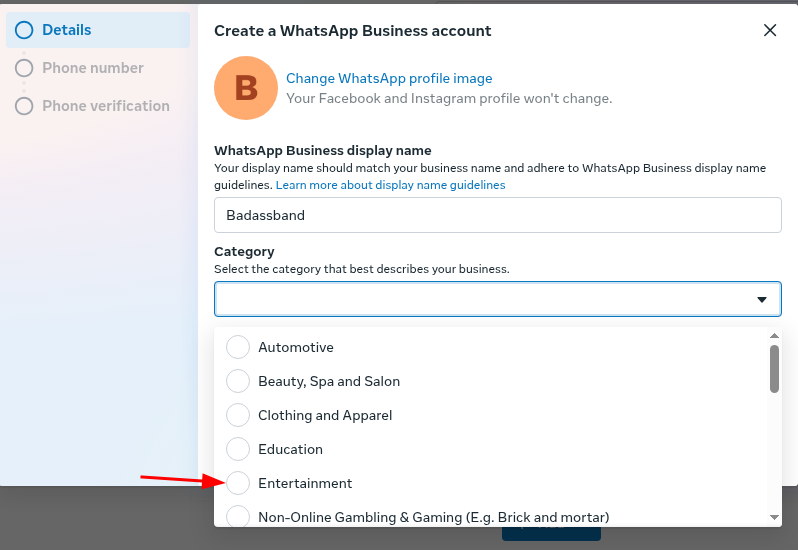Screen dimensions: 798x550
Task: Select the Automotive radio button
Action: click(x=238, y=347)
